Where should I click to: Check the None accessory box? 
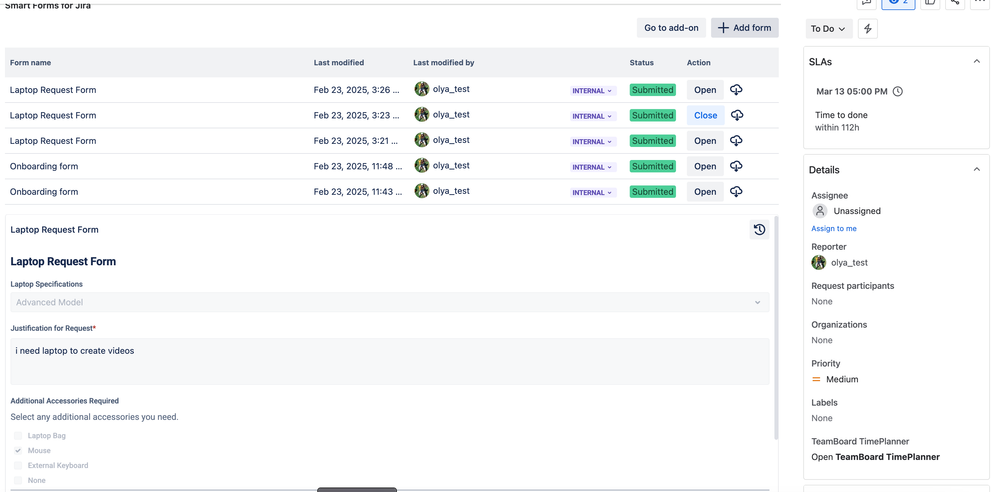pyautogui.click(x=18, y=481)
